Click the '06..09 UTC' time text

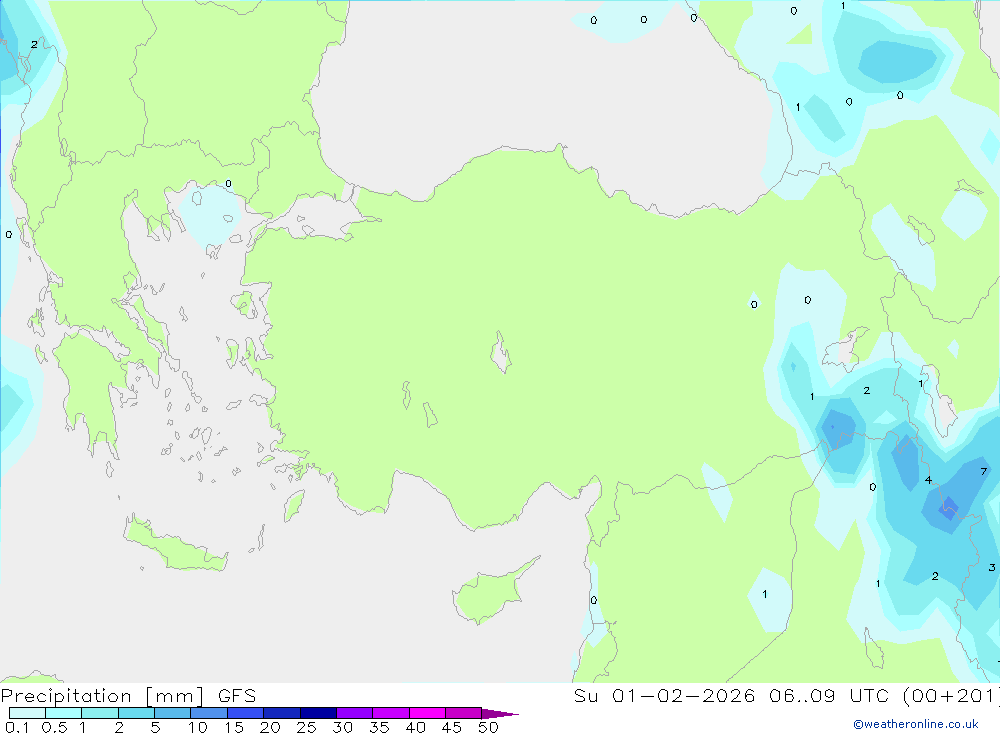tap(829, 696)
